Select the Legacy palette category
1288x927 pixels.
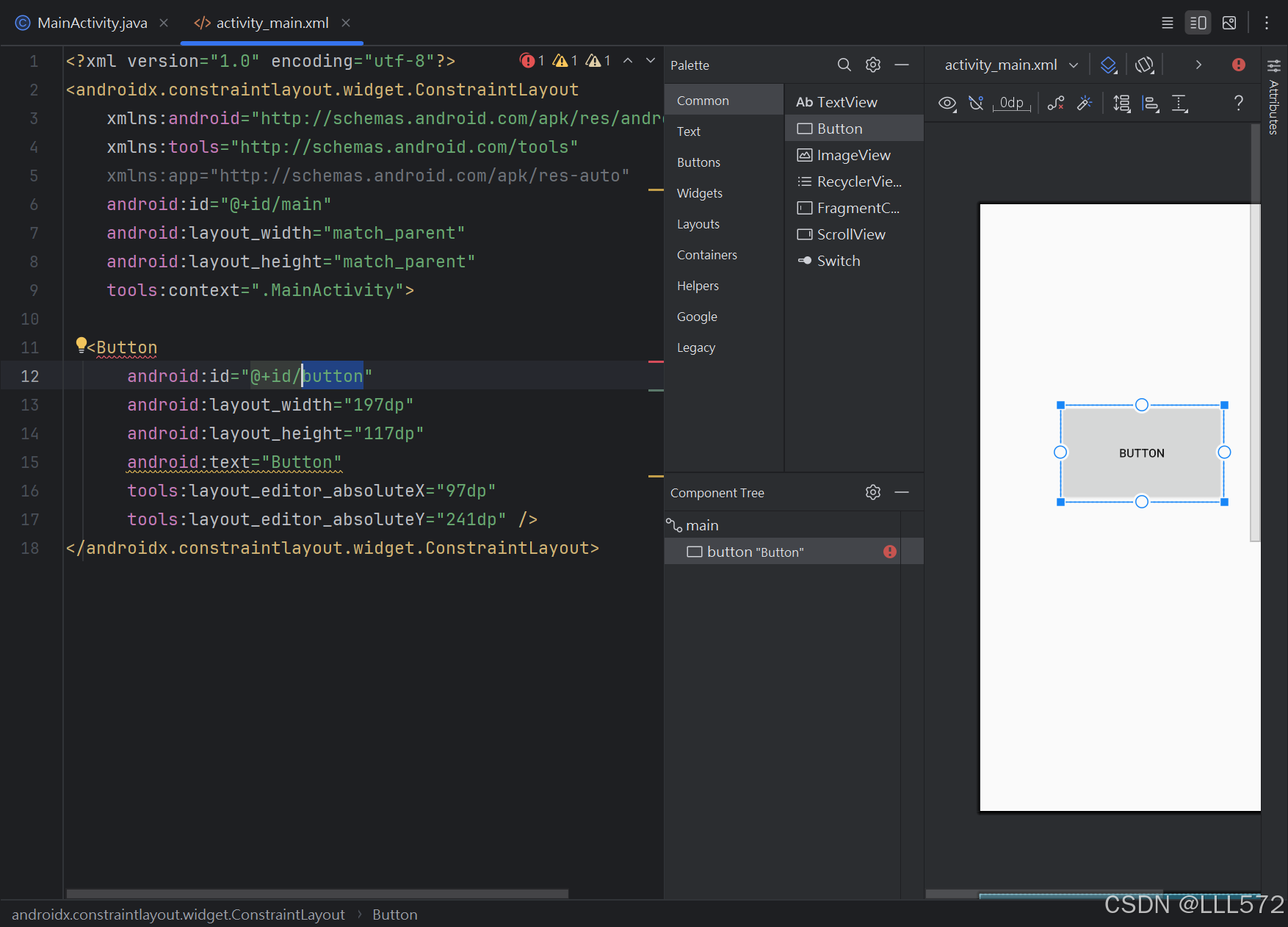(x=724, y=347)
